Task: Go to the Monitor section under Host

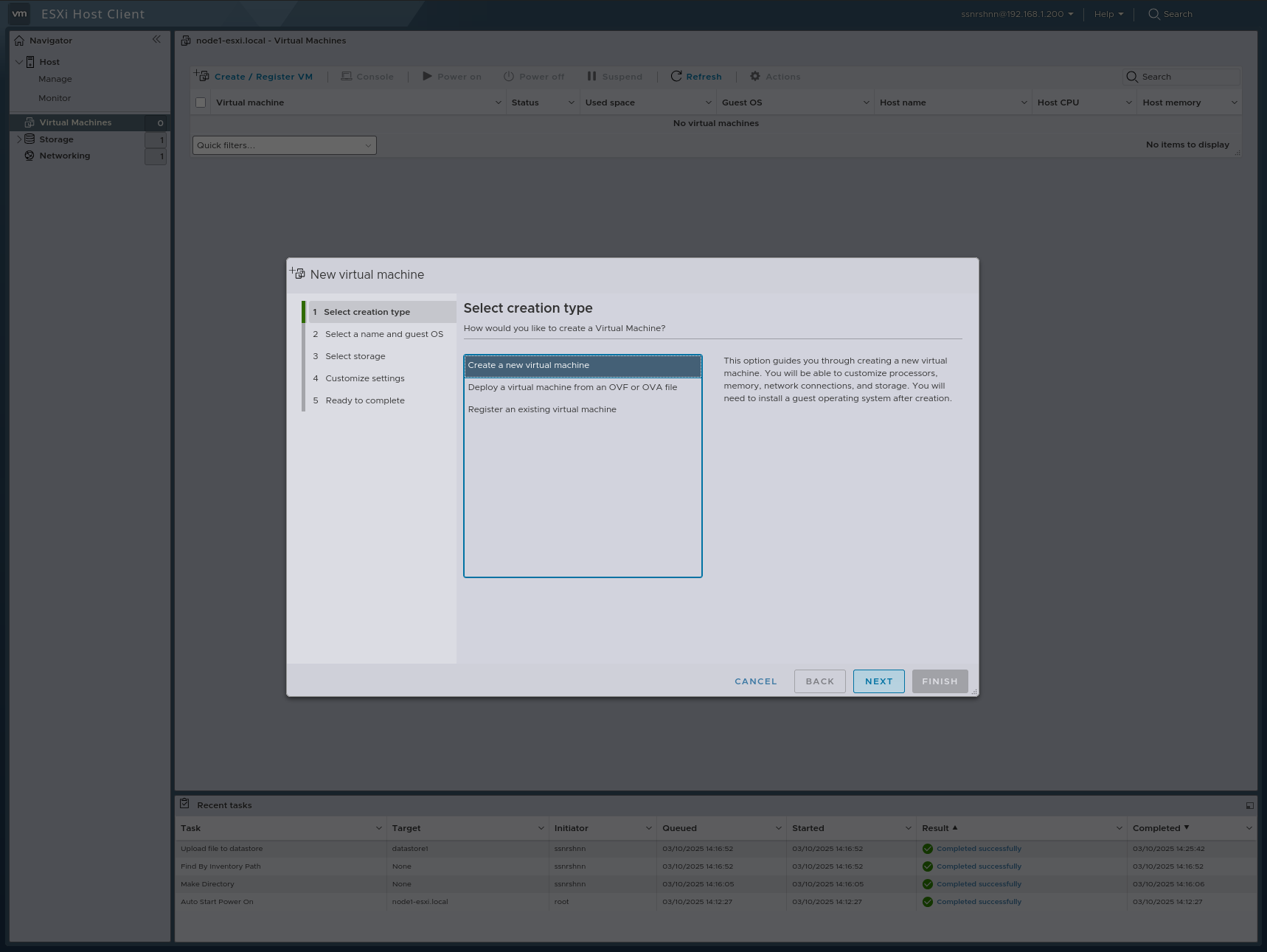Action: pos(55,97)
